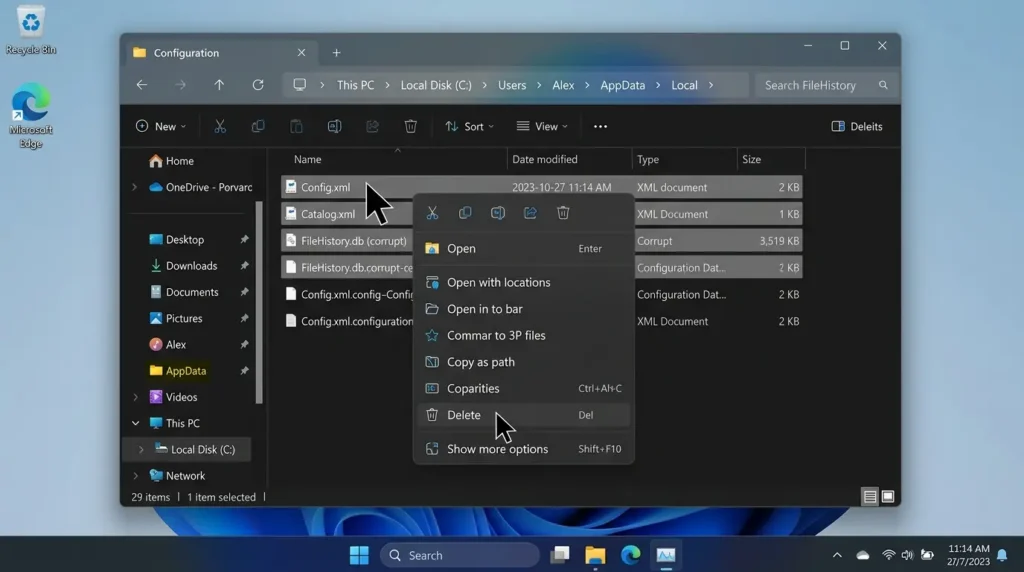Expand the breadcrumb chevron after Local
This screenshot has height=572, width=1024.
711,85
